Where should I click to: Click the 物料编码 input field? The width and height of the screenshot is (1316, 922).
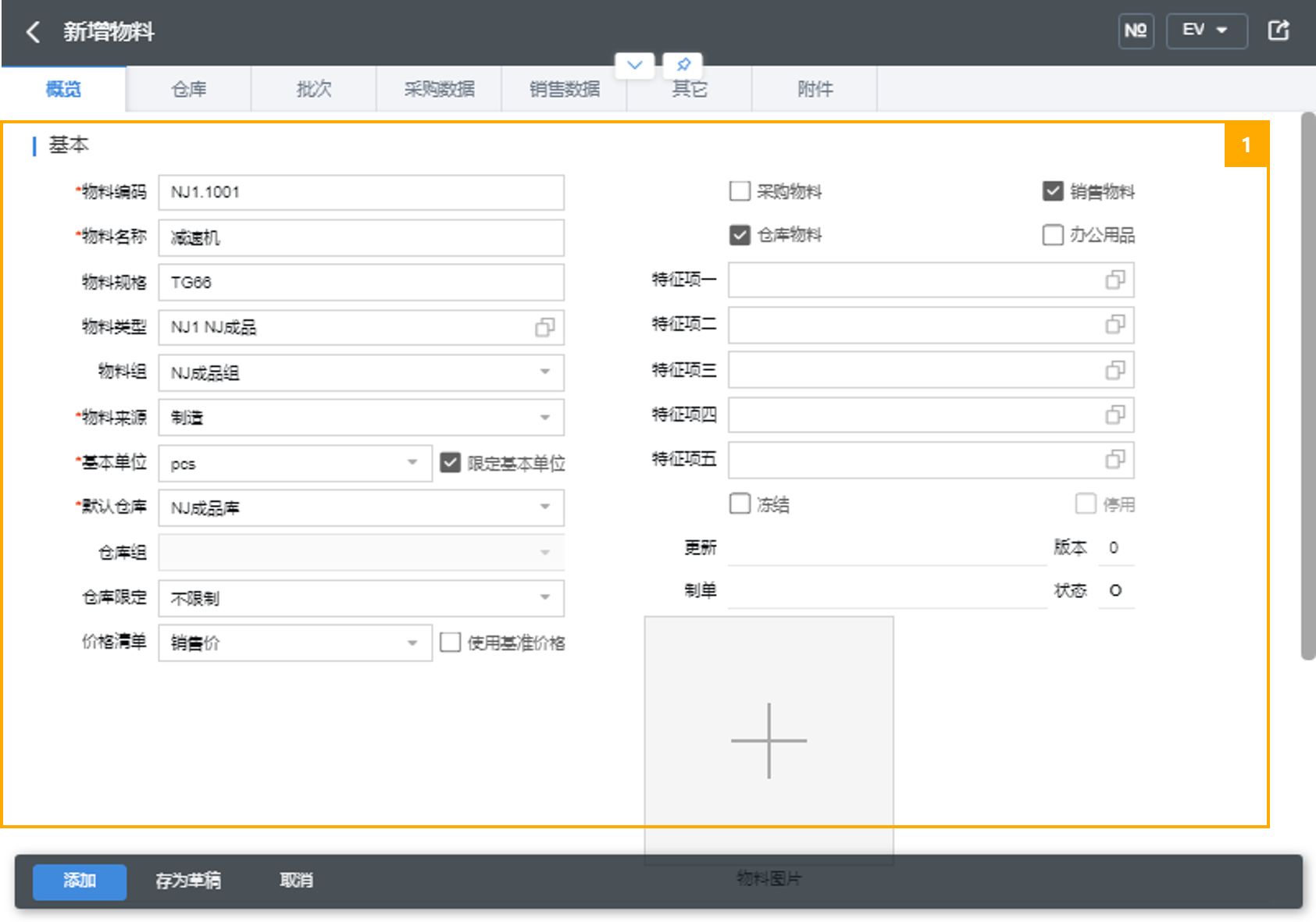[x=361, y=192]
